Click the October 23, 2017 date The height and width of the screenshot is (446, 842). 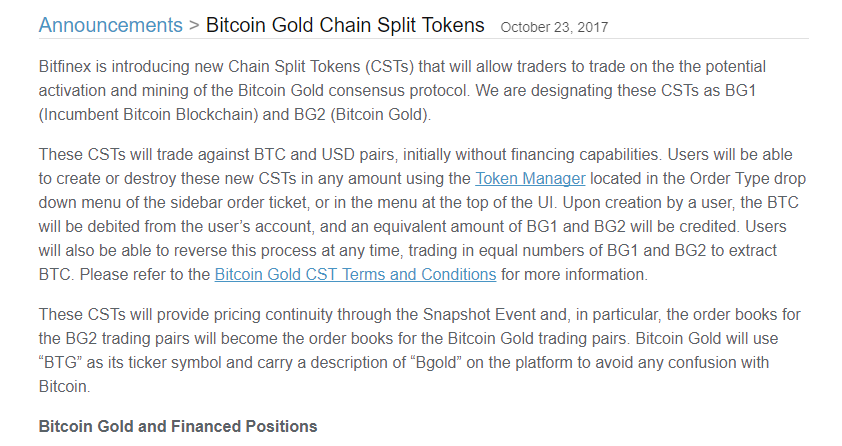(553, 27)
